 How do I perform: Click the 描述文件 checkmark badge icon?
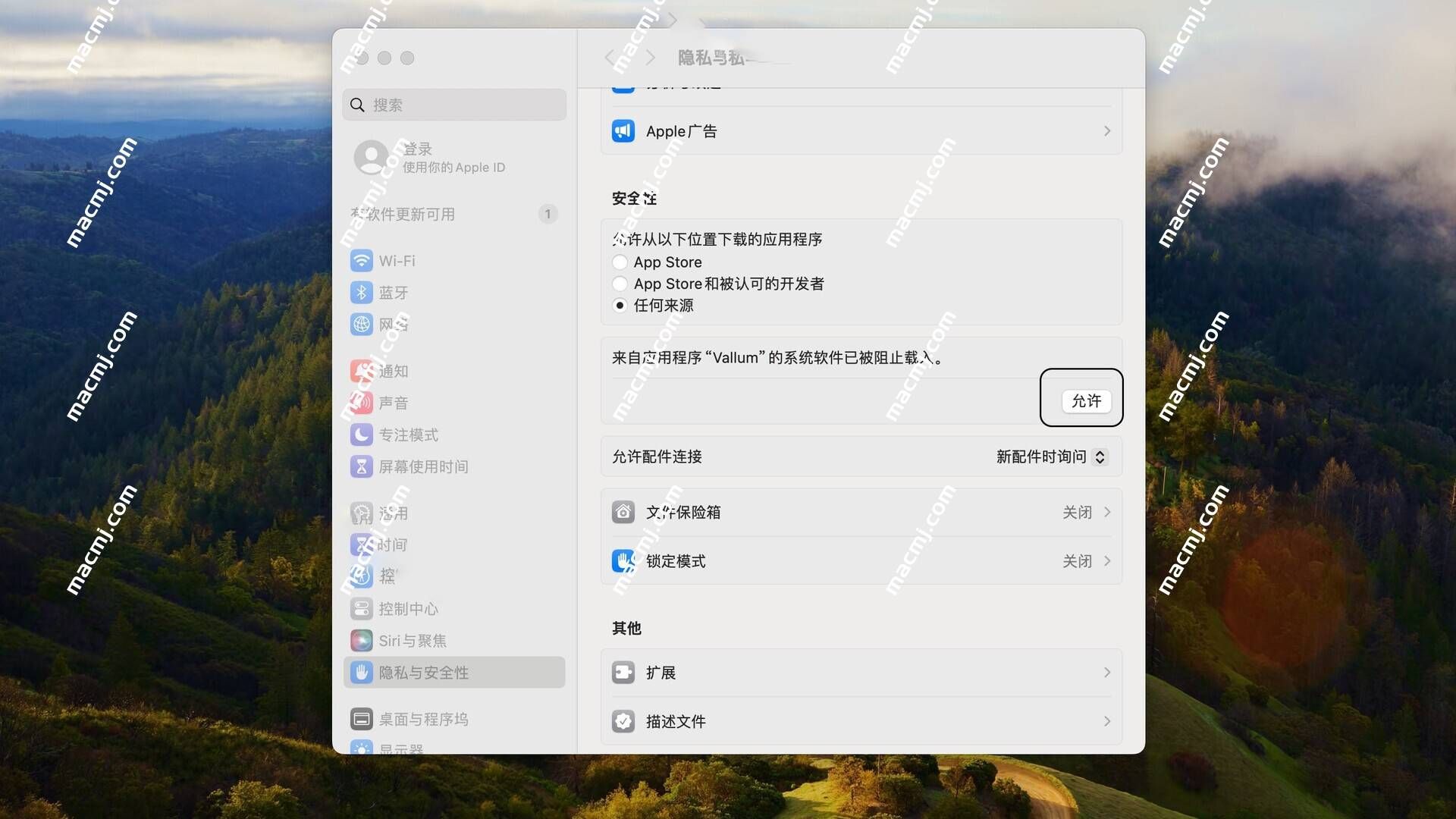click(623, 721)
